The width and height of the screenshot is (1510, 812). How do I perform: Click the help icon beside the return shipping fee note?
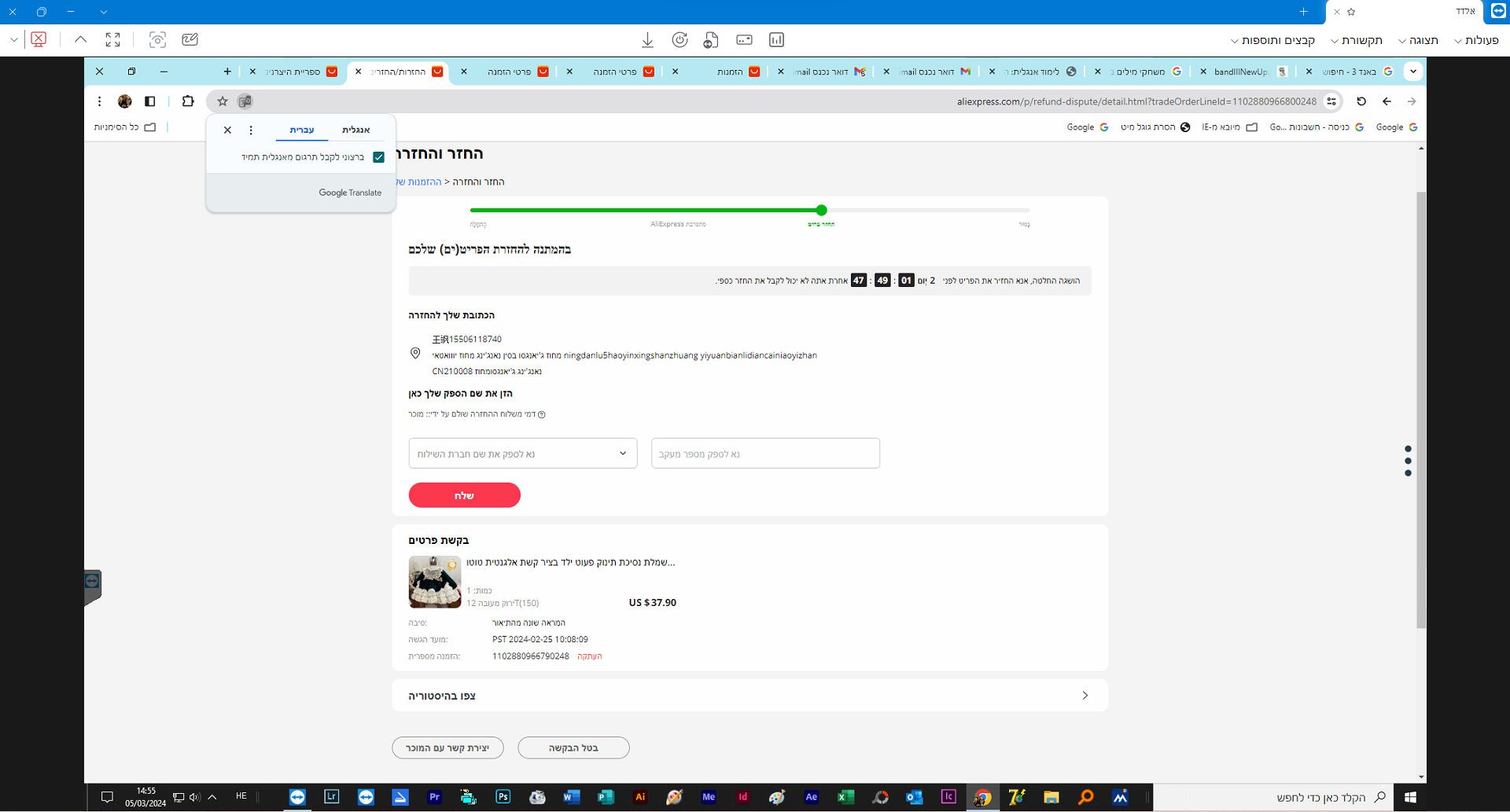[541, 414]
